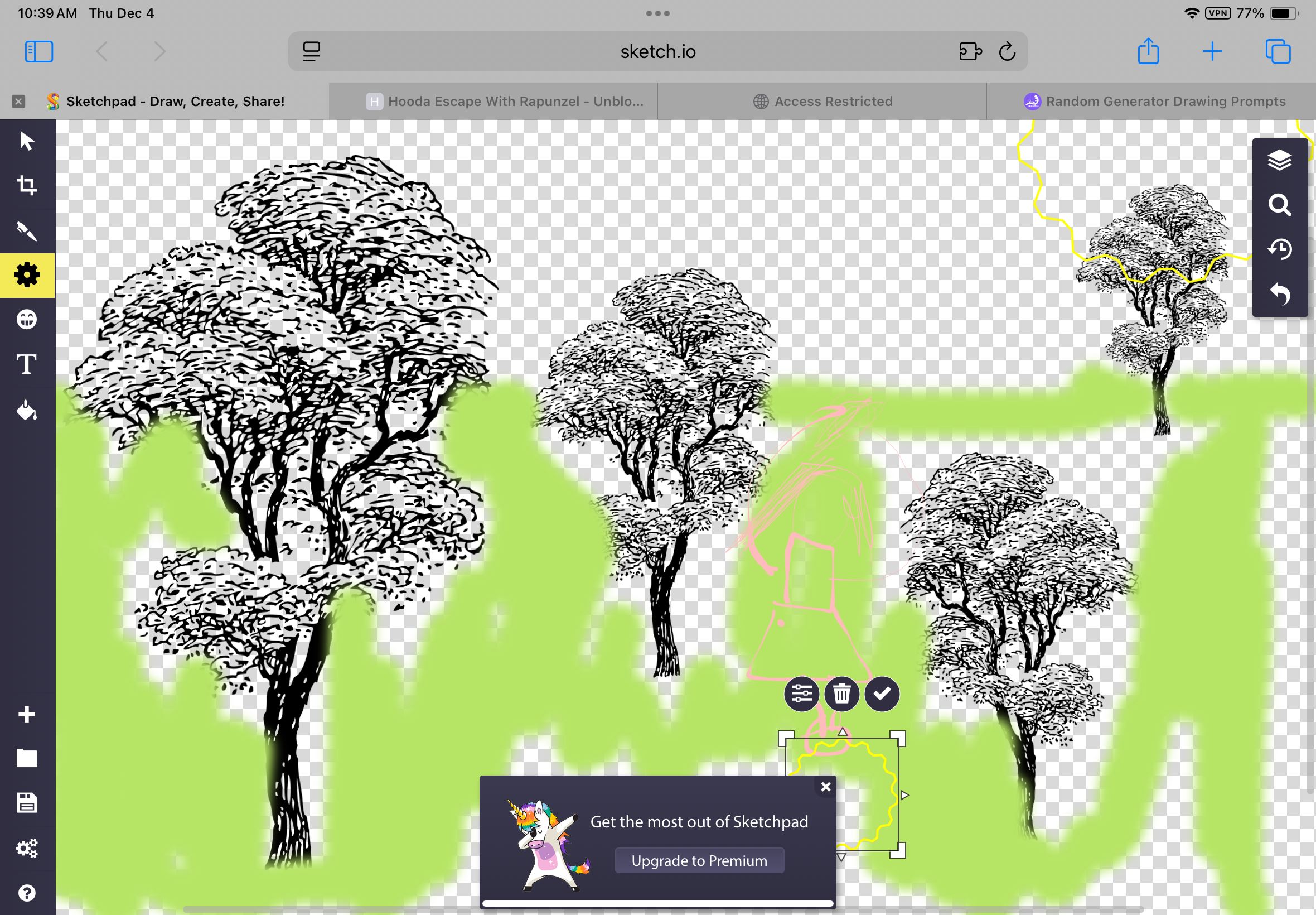
Task: Confirm the selection with the checkmark
Action: pos(882,694)
